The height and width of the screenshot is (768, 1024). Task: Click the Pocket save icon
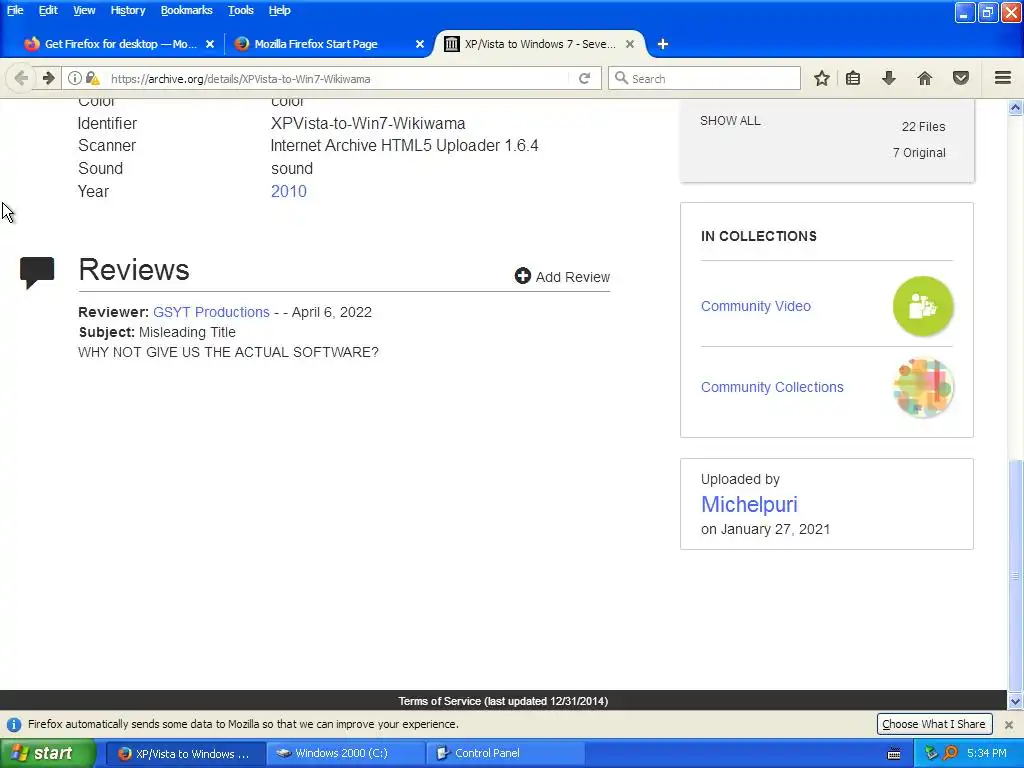pyautogui.click(x=961, y=78)
